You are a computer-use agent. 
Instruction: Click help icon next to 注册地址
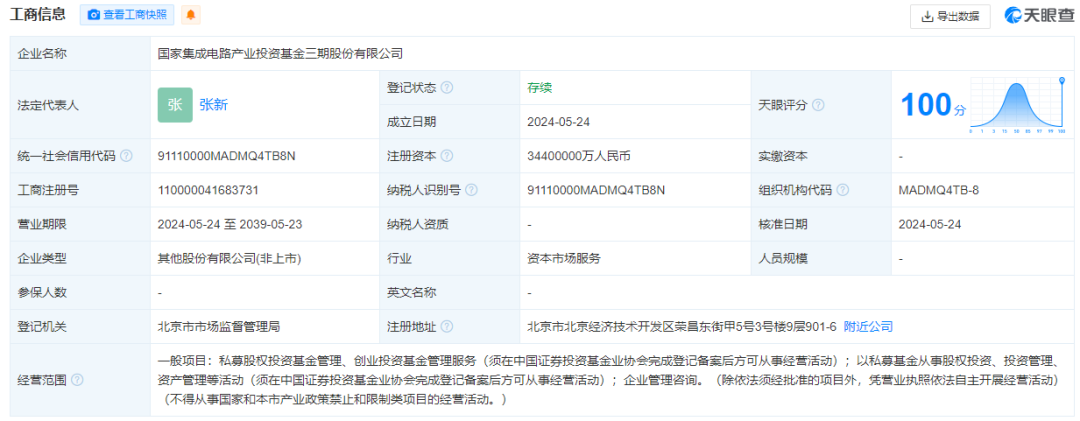447,326
